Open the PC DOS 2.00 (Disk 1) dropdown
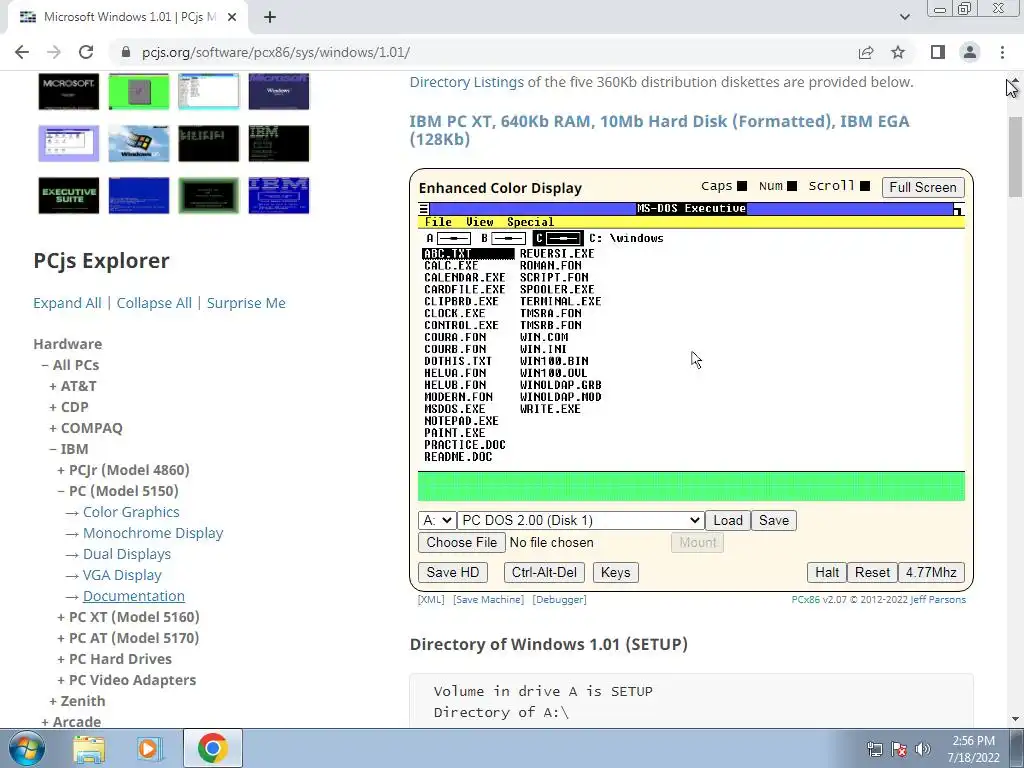Viewport: 1024px width, 768px height. (581, 520)
